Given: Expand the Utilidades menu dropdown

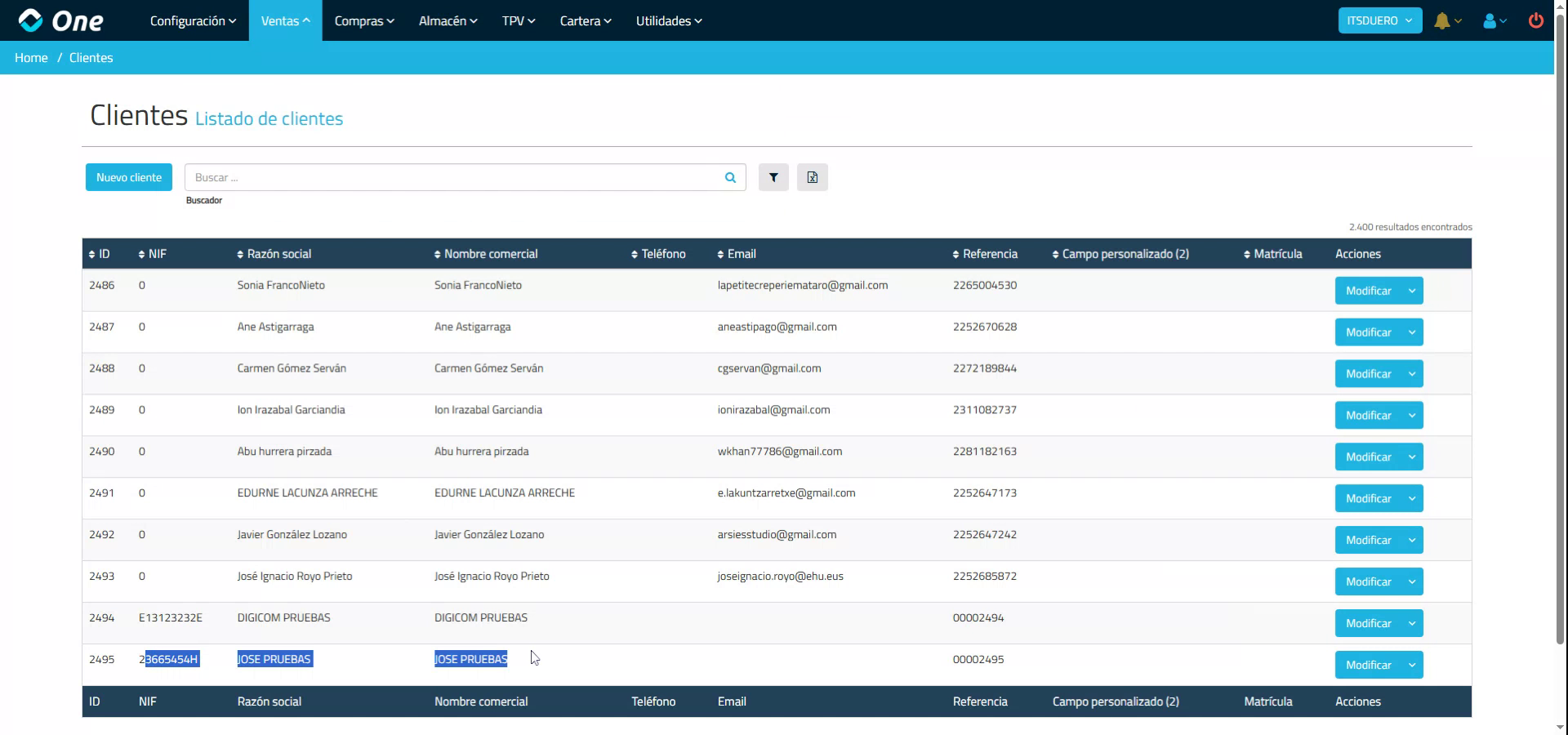Looking at the screenshot, I should [668, 20].
